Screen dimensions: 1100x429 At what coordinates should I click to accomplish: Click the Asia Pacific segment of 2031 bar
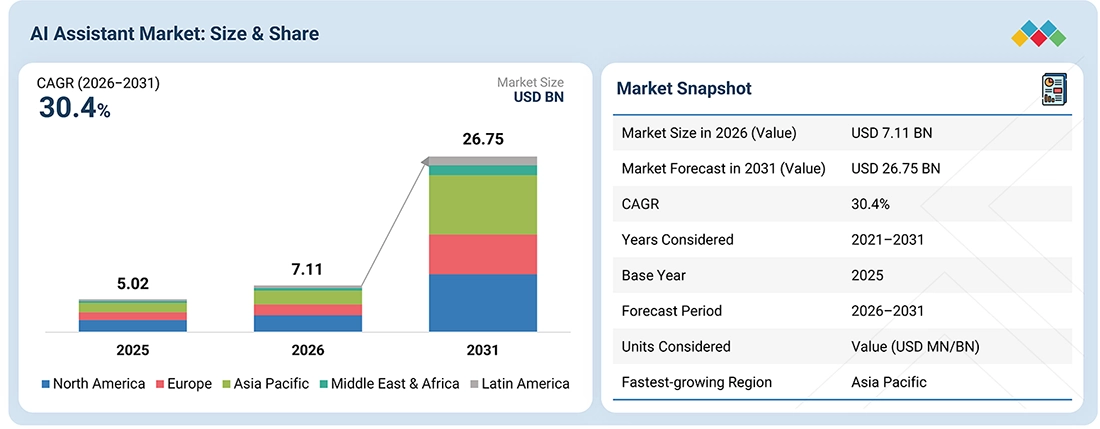pos(483,205)
